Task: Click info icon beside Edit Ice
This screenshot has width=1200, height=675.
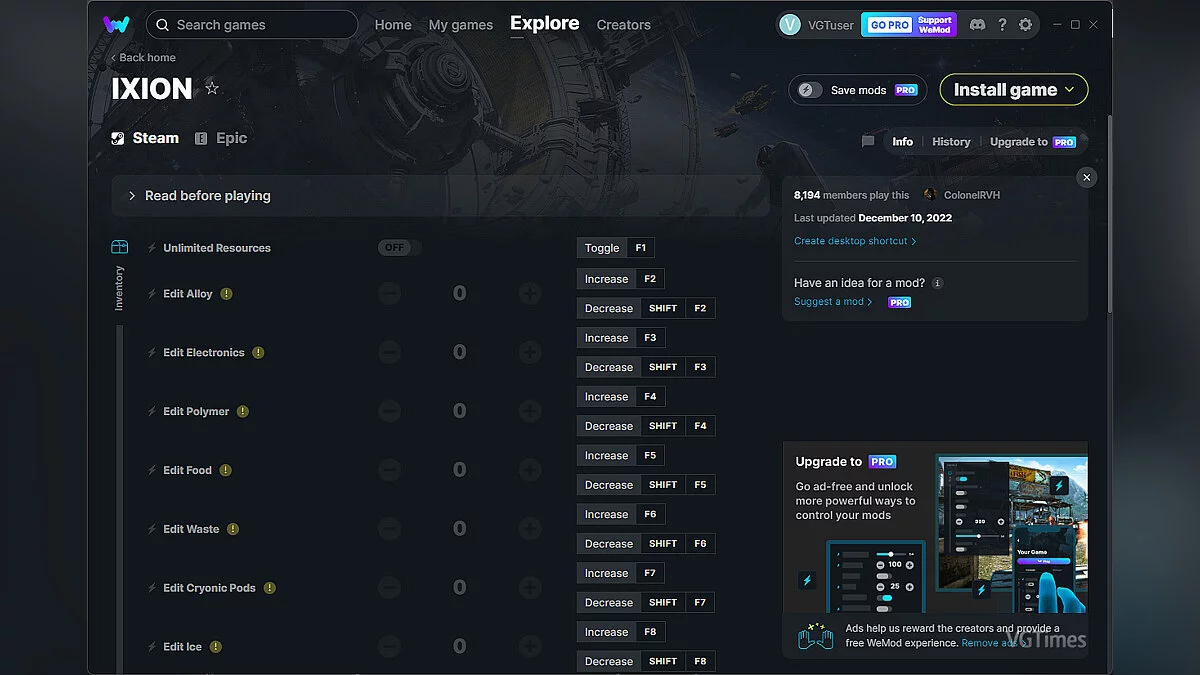Action: 216,647
